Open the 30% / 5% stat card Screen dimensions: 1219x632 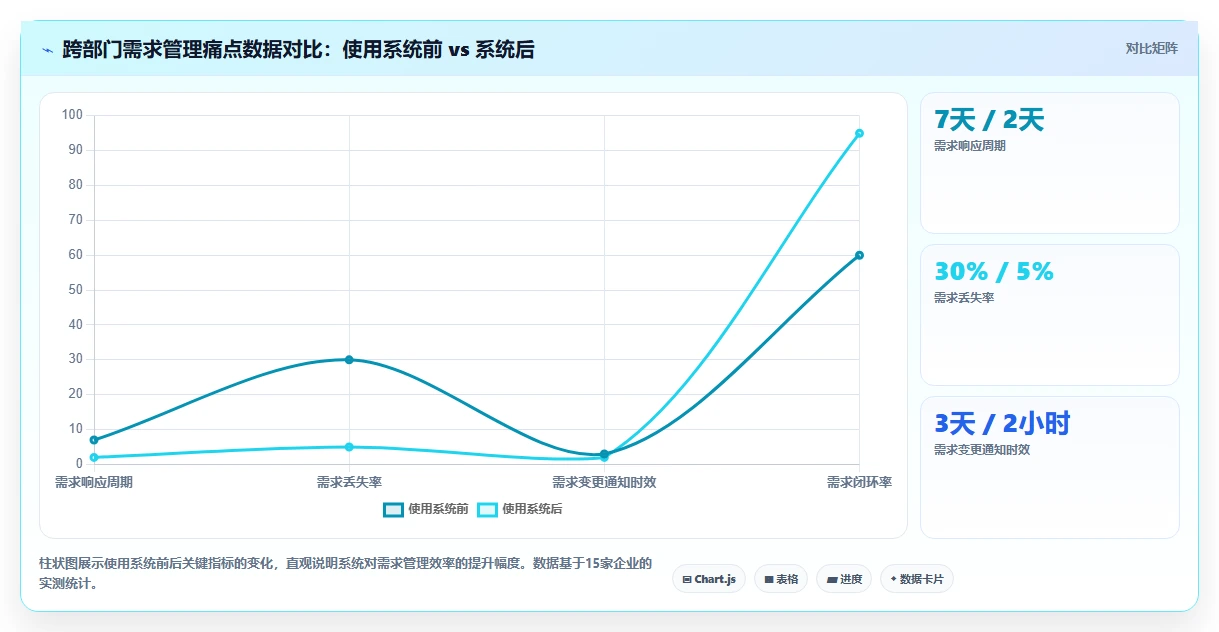[1050, 315]
